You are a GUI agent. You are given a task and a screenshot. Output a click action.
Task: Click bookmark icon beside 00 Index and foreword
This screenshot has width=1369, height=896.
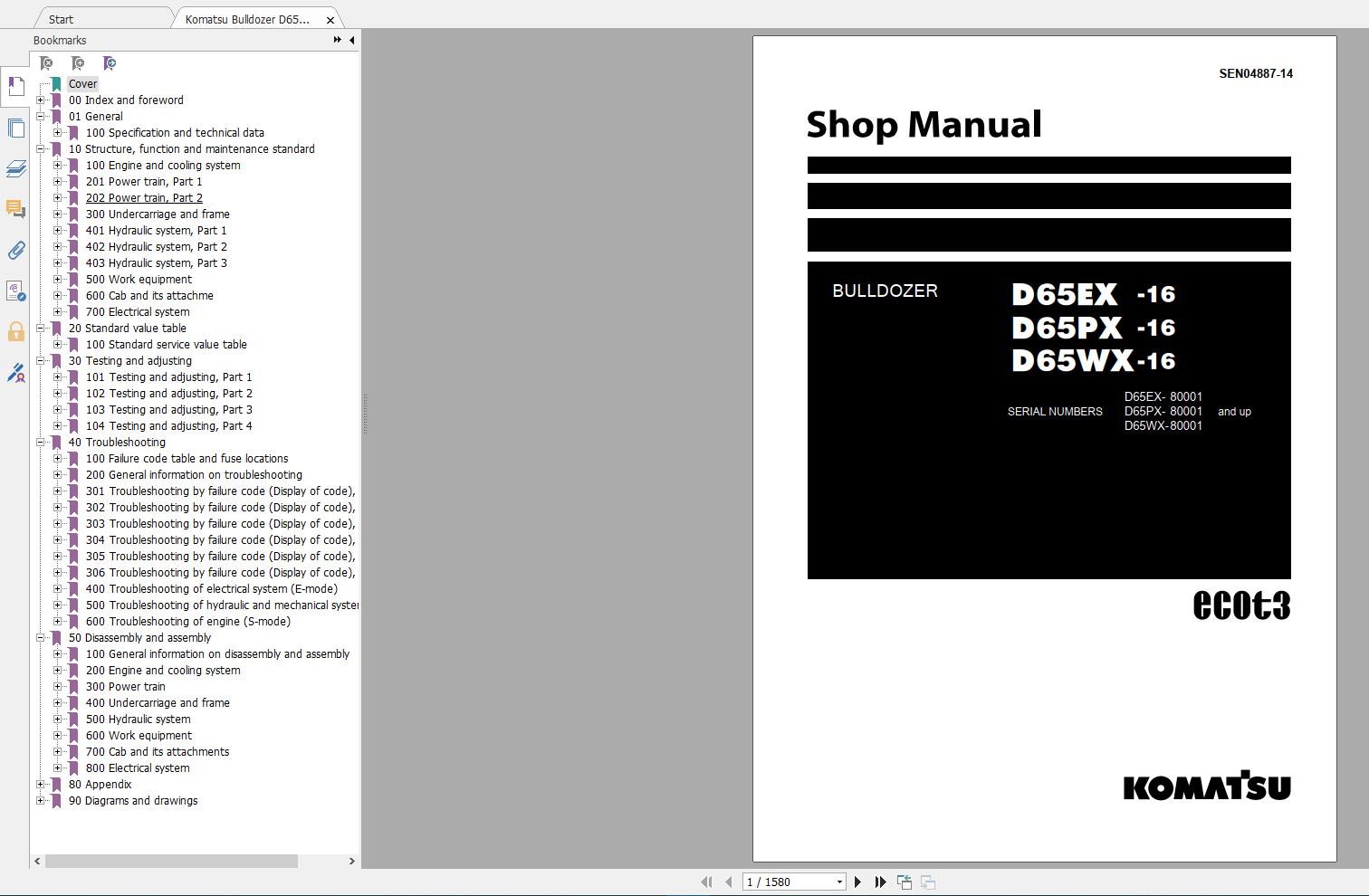pyautogui.click(x=56, y=100)
